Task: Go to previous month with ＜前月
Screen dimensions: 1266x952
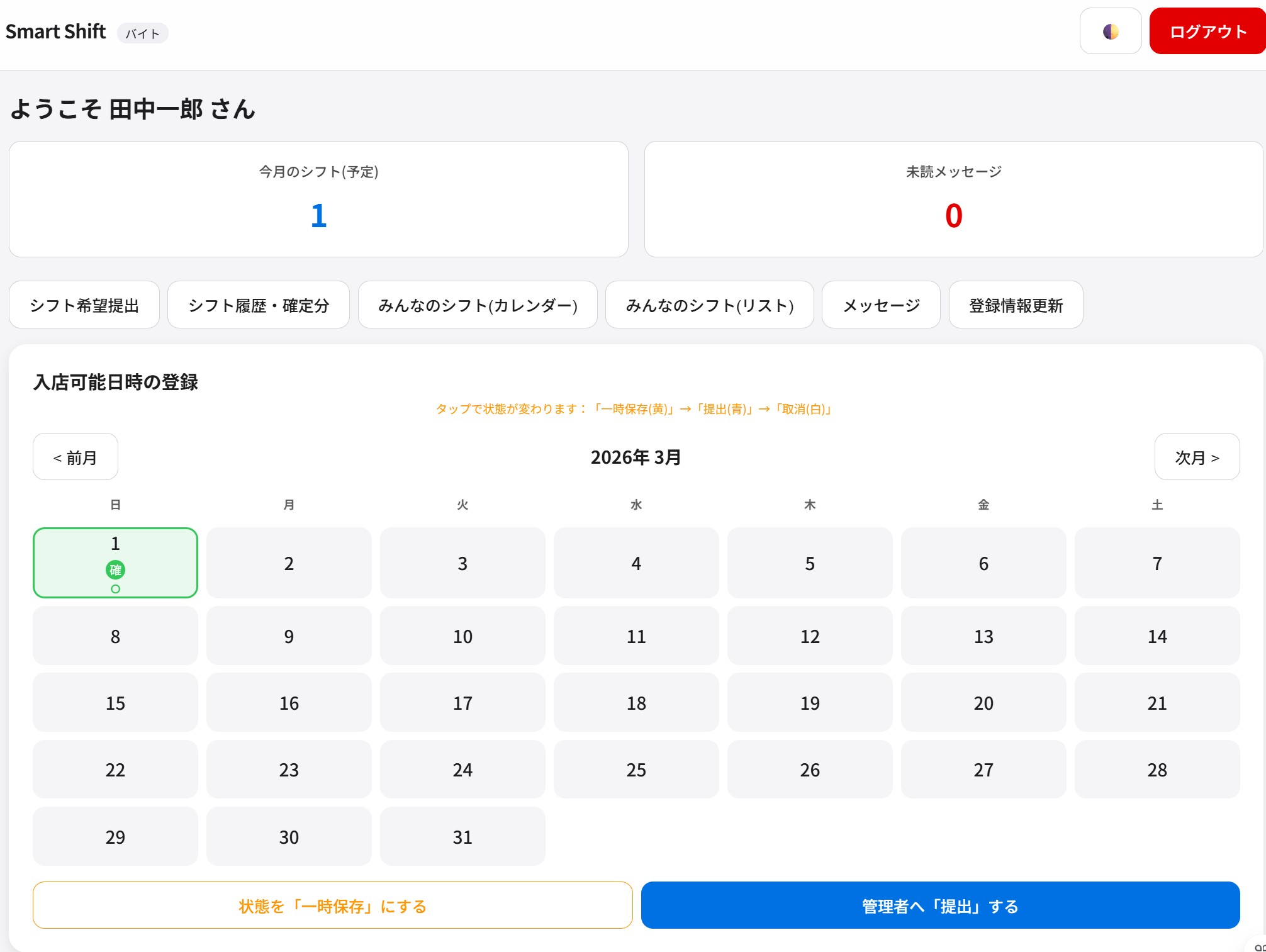Action: (x=76, y=457)
